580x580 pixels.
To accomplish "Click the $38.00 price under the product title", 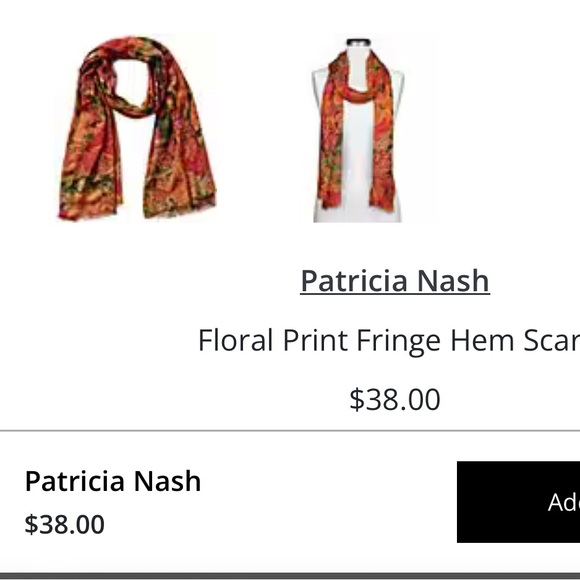I will 395,399.
